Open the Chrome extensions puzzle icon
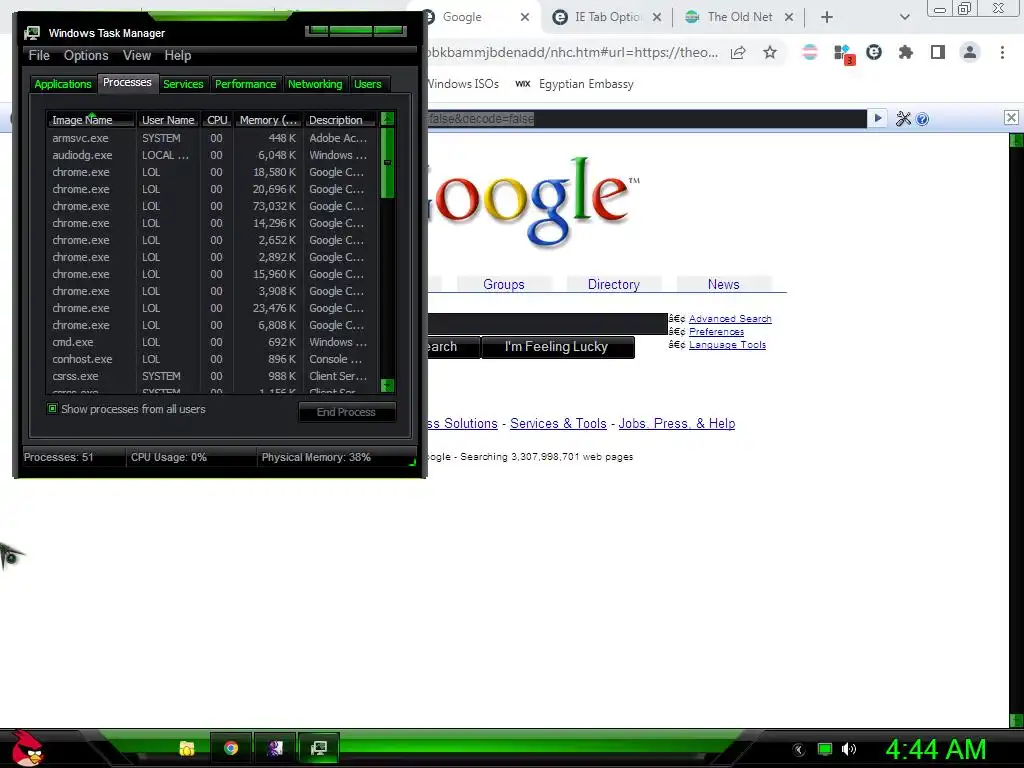 (905, 52)
